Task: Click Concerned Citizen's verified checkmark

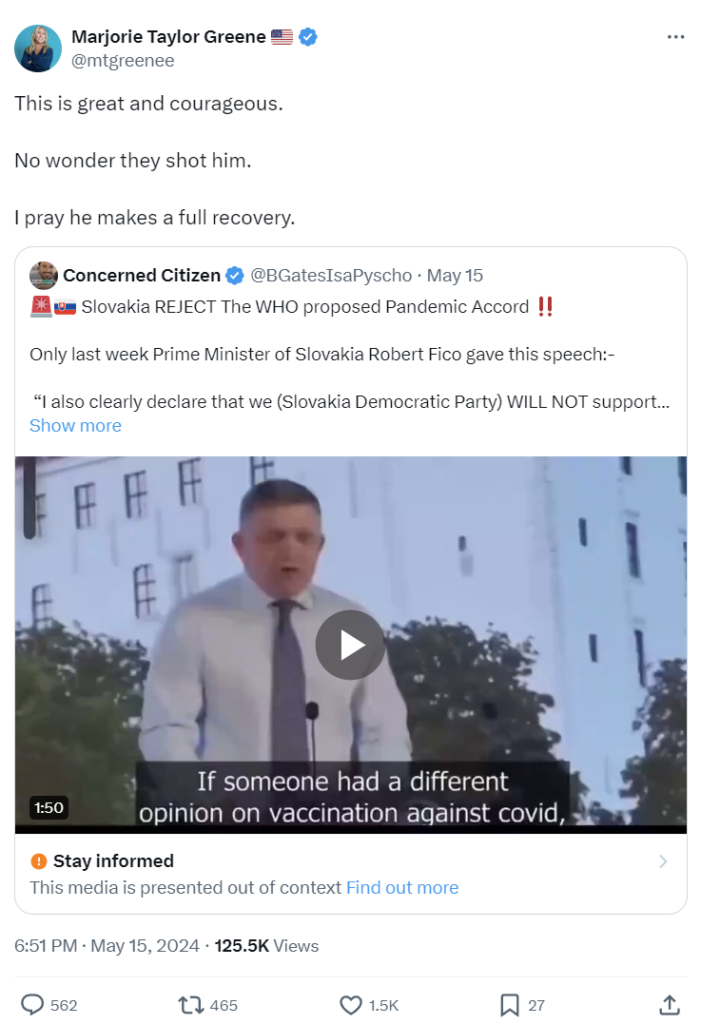Action: (x=235, y=276)
